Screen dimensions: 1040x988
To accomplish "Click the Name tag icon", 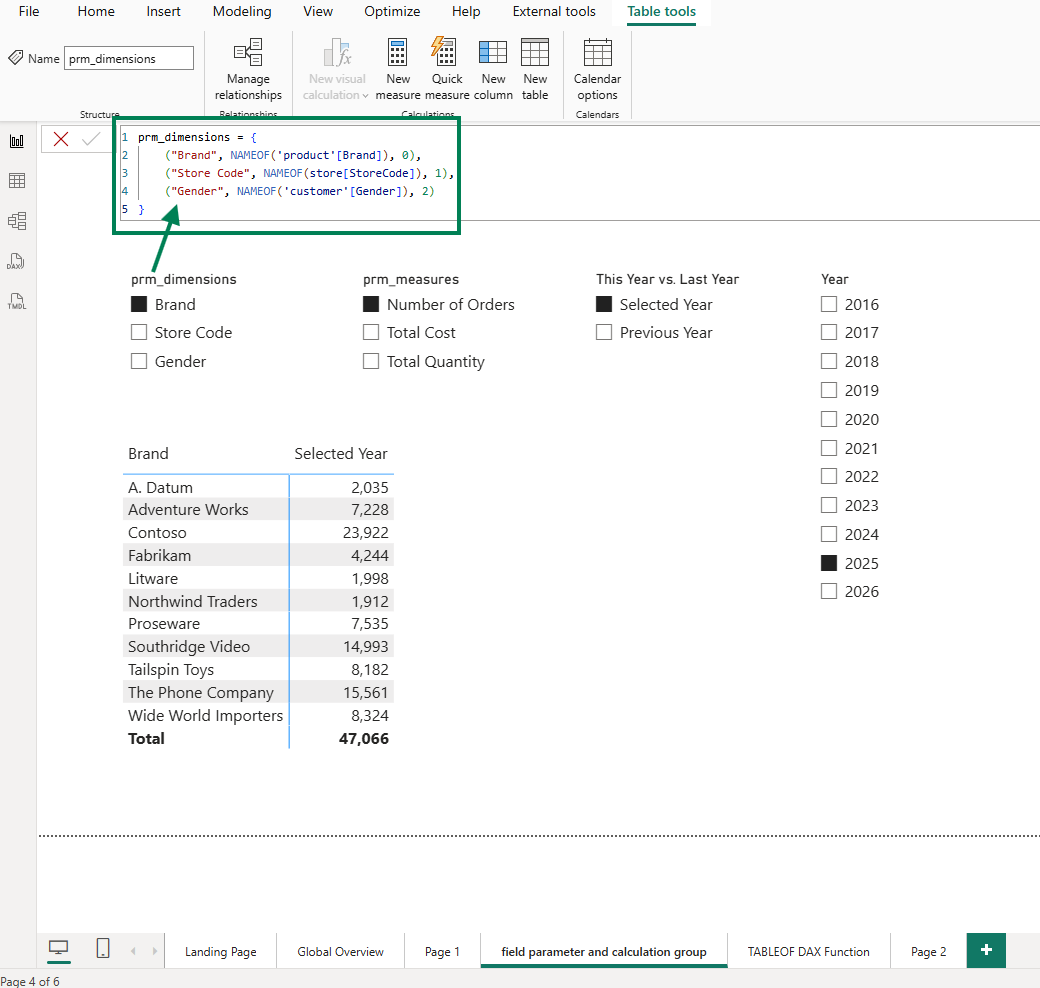I will pos(15,58).
